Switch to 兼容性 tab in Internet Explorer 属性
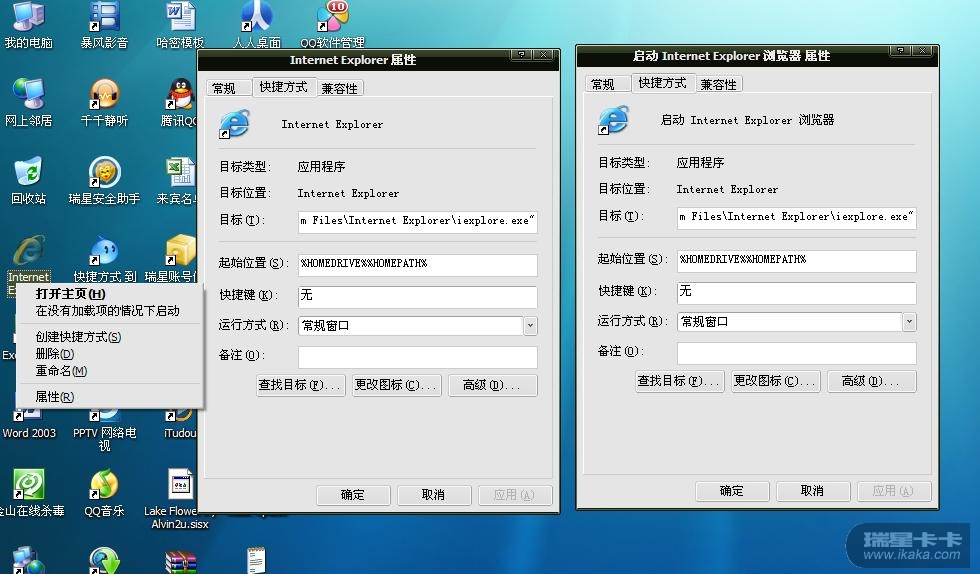980x574 pixels. [x=339, y=88]
